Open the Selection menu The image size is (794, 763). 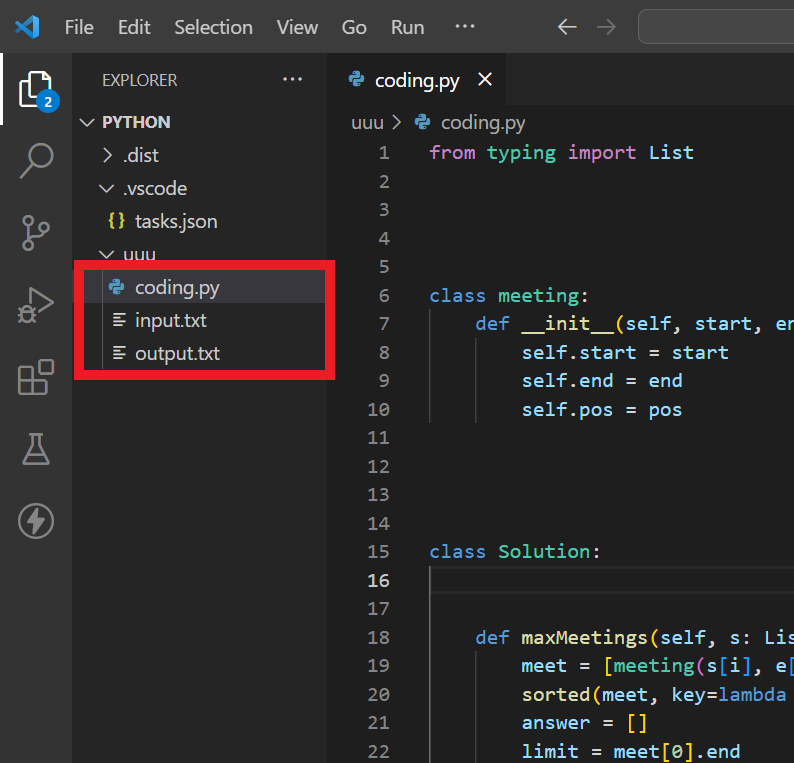coord(213,27)
